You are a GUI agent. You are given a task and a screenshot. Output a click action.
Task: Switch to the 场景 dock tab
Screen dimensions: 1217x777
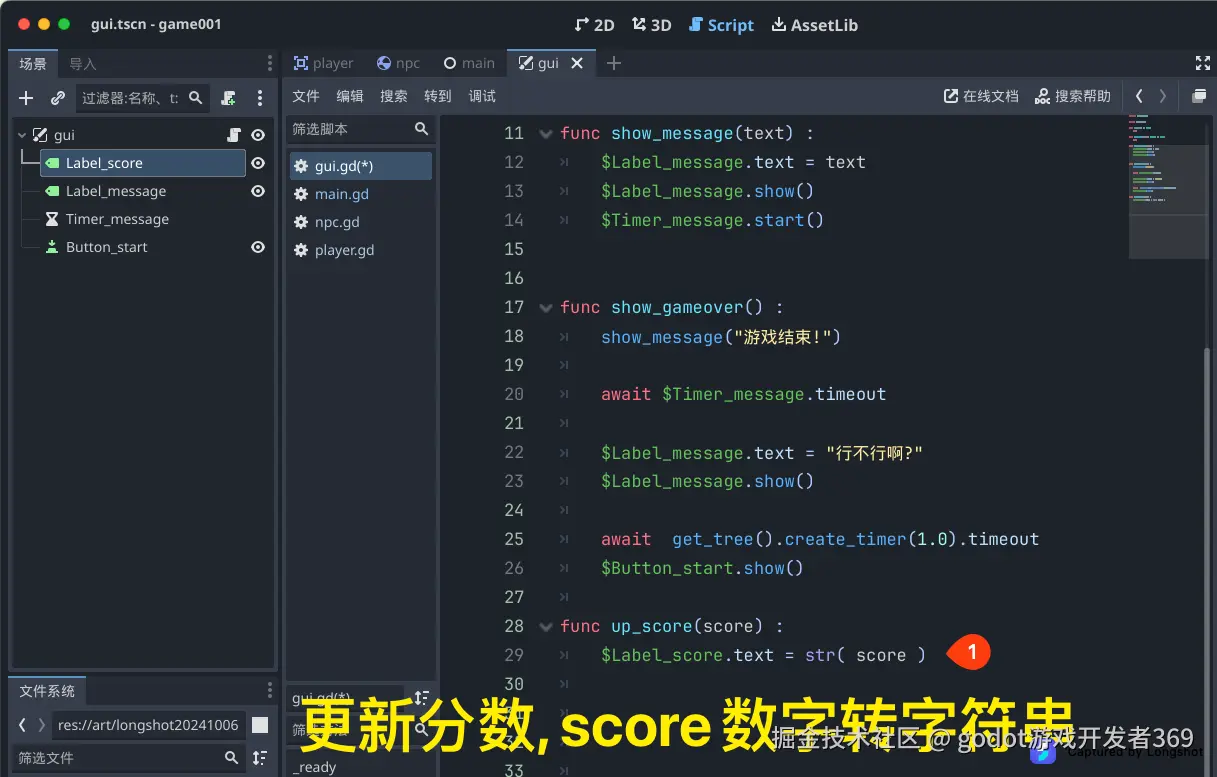pos(33,63)
